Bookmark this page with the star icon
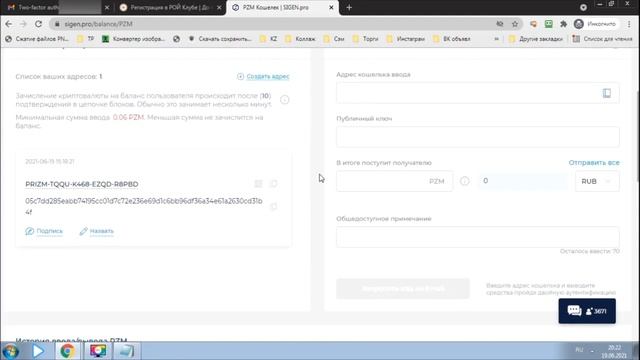Viewport: 640px width, 360px height. click(515, 24)
